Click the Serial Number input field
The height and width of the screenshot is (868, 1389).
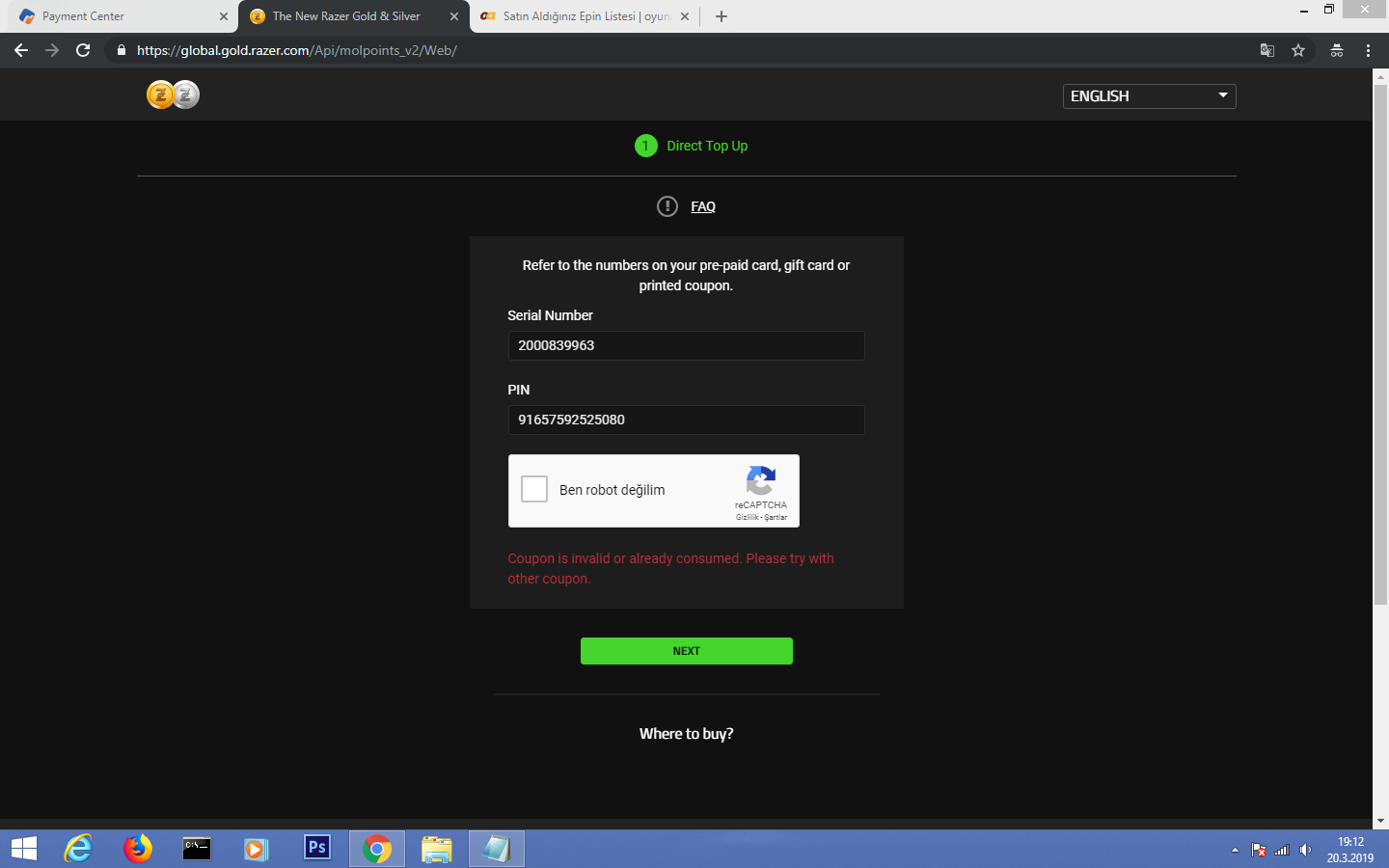click(686, 345)
